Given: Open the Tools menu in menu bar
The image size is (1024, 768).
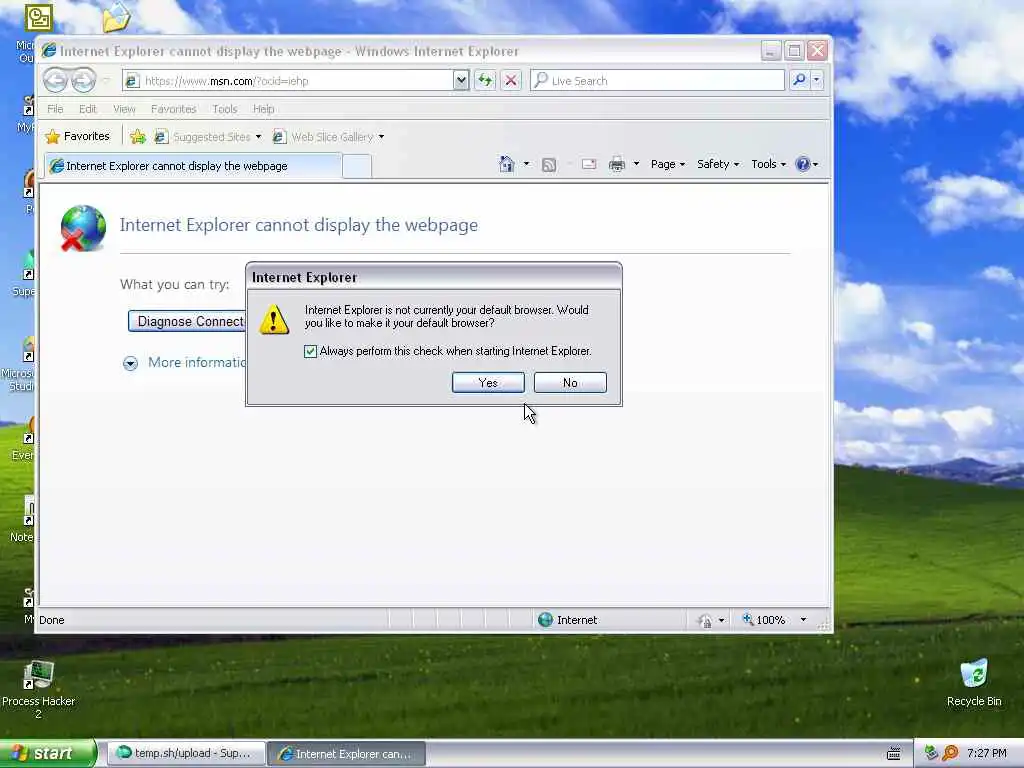Looking at the screenshot, I should (225, 109).
